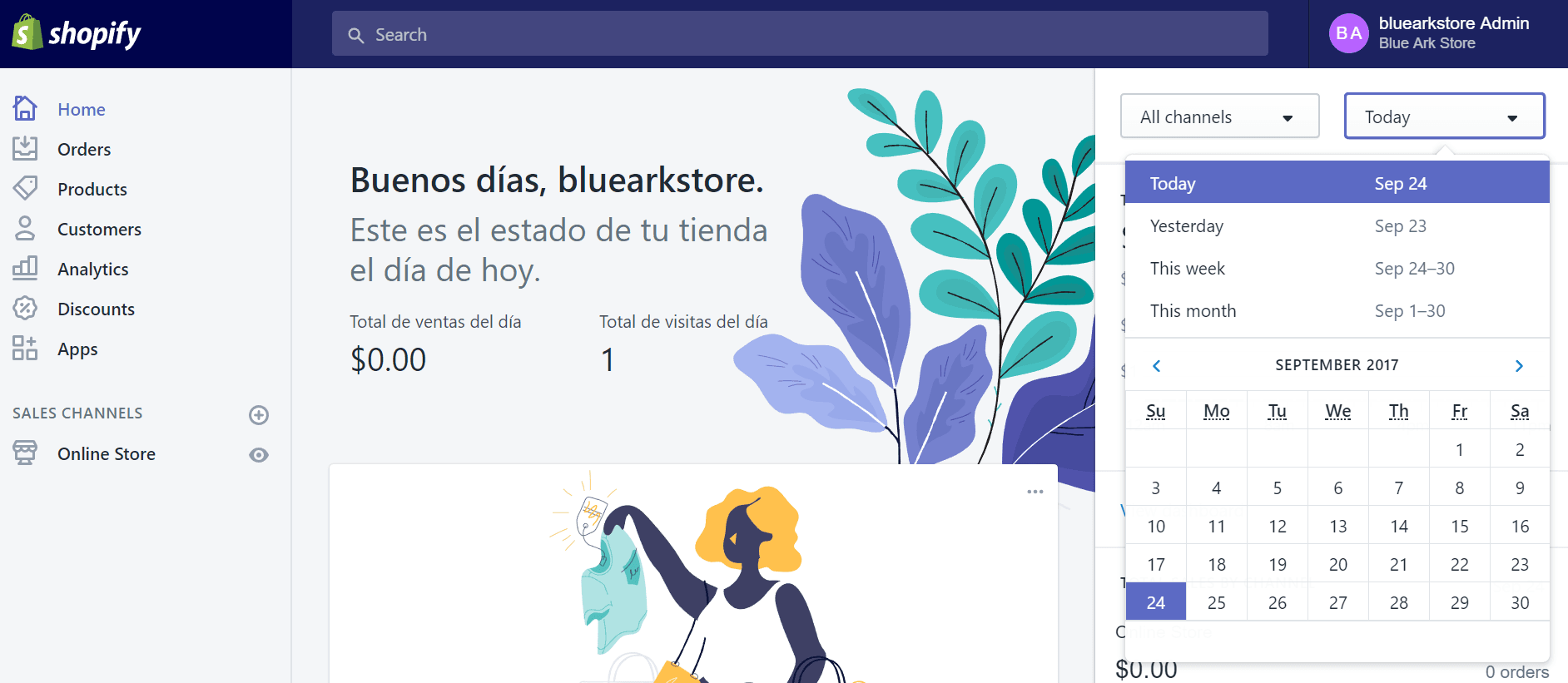Pick September 25 in the calendar
The height and width of the screenshot is (683, 1568).
coord(1217,601)
